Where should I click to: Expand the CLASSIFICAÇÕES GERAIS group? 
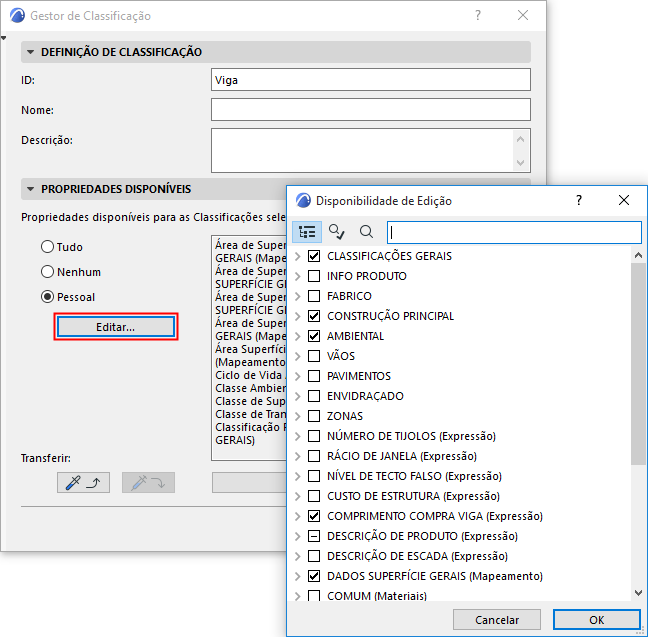tap(298, 256)
